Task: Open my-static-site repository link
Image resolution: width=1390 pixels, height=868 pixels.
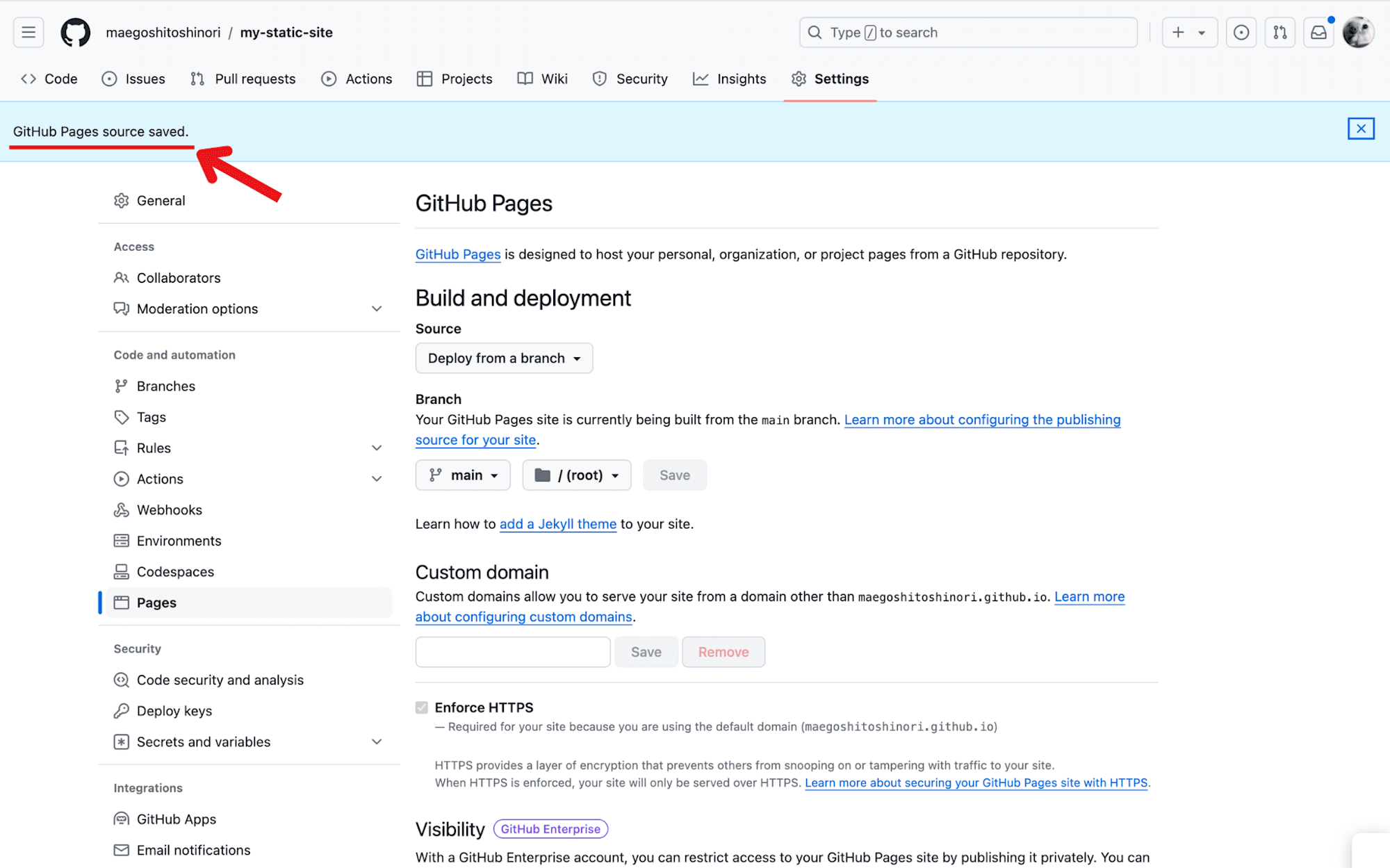Action: pos(286,33)
